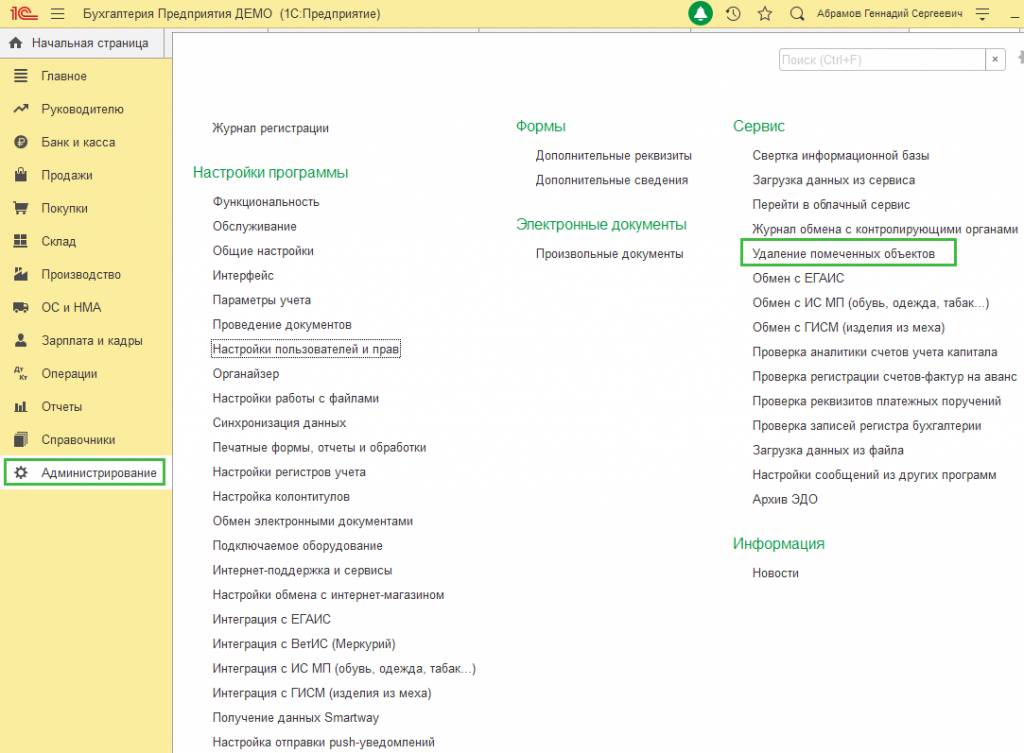The width and height of the screenshot is (1024, 753).
Task: Click the 1C logo icon
Action: [x=24, y=14]
